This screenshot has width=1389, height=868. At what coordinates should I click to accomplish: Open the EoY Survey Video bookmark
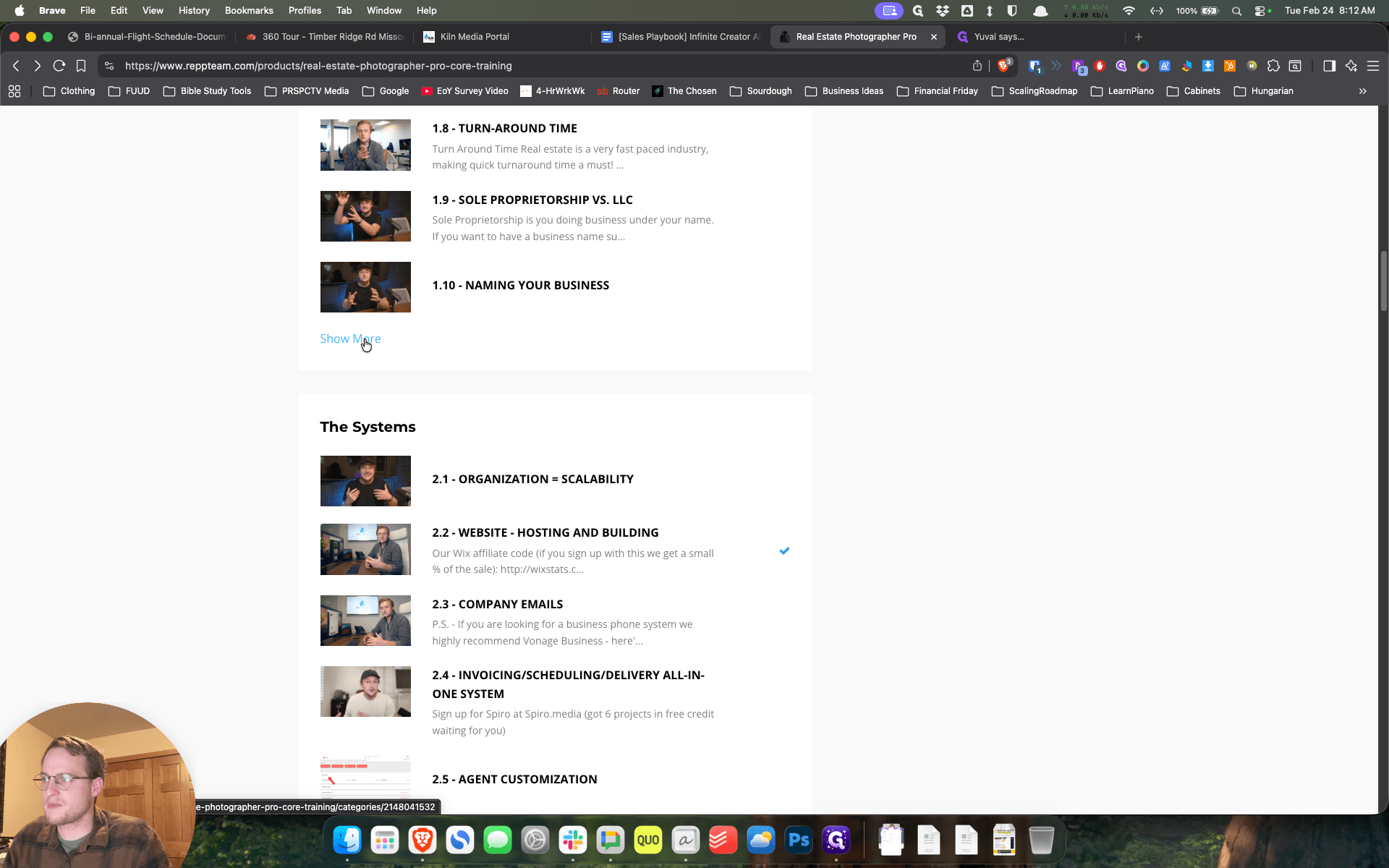(x=464, y=91)
